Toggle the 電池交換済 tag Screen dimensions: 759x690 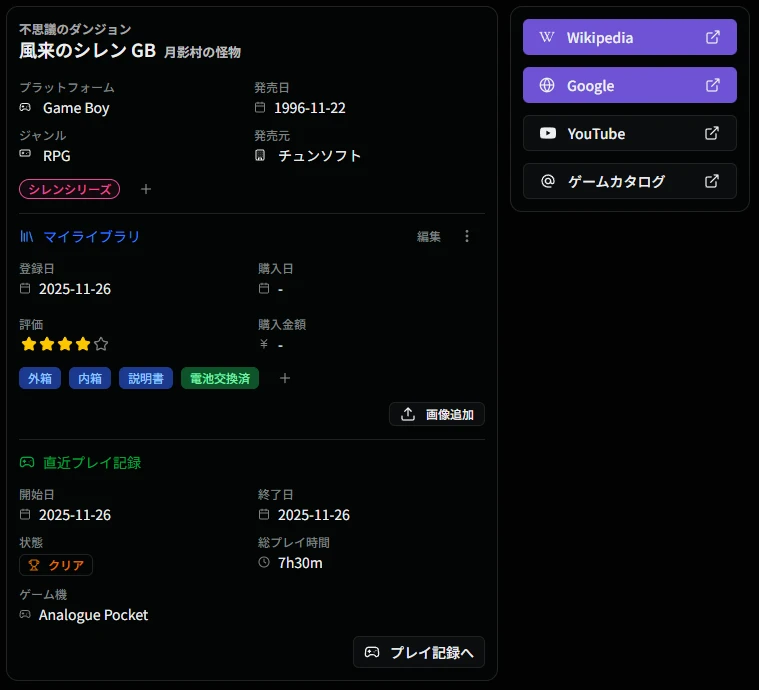220,378
